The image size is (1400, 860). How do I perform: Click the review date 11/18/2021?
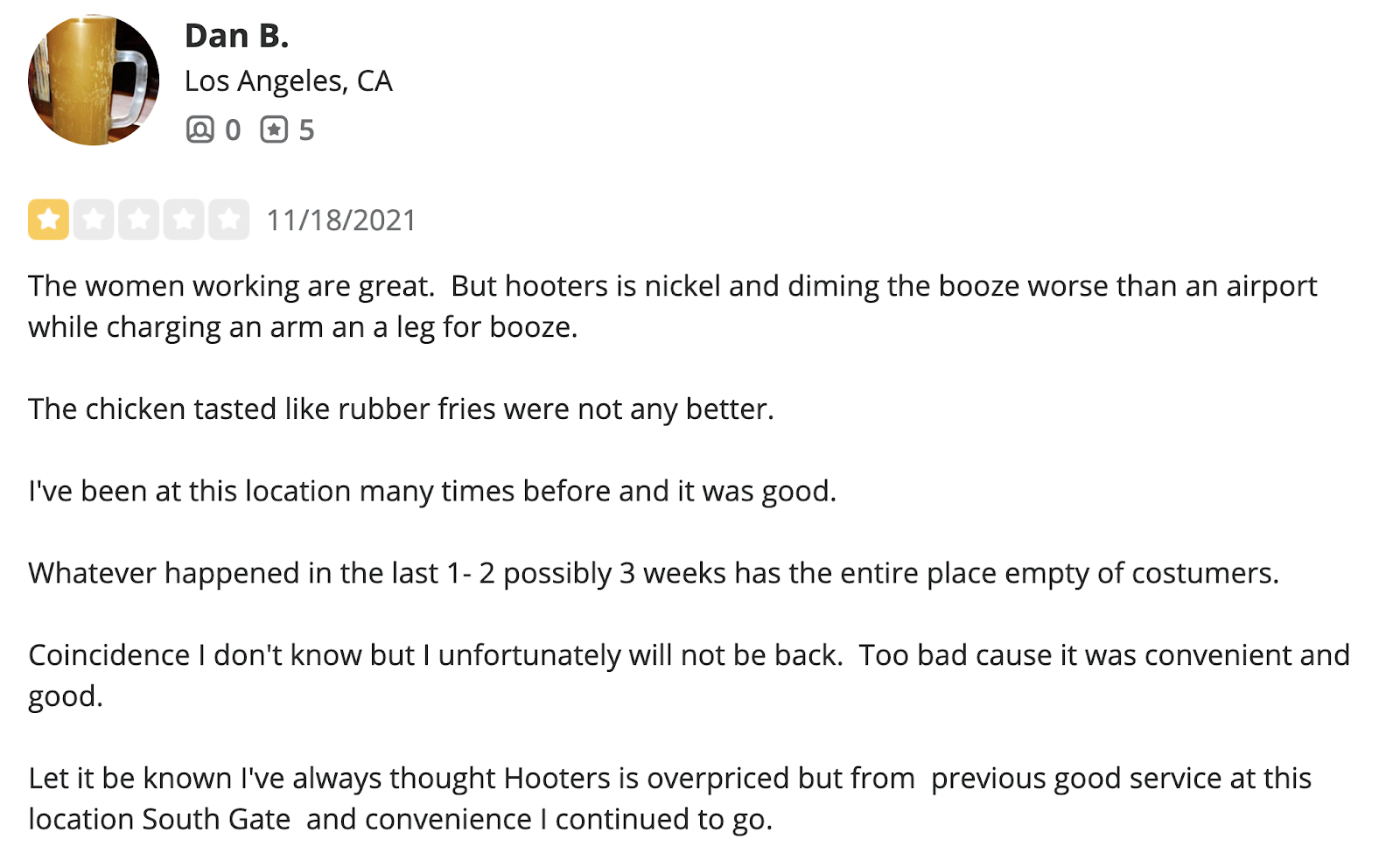click(x=341, y=220)
